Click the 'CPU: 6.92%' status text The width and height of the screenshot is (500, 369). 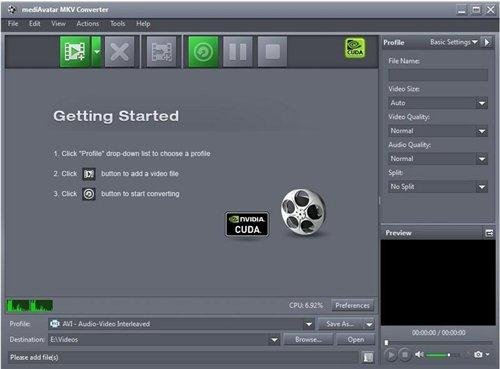(x=306, y=305)
